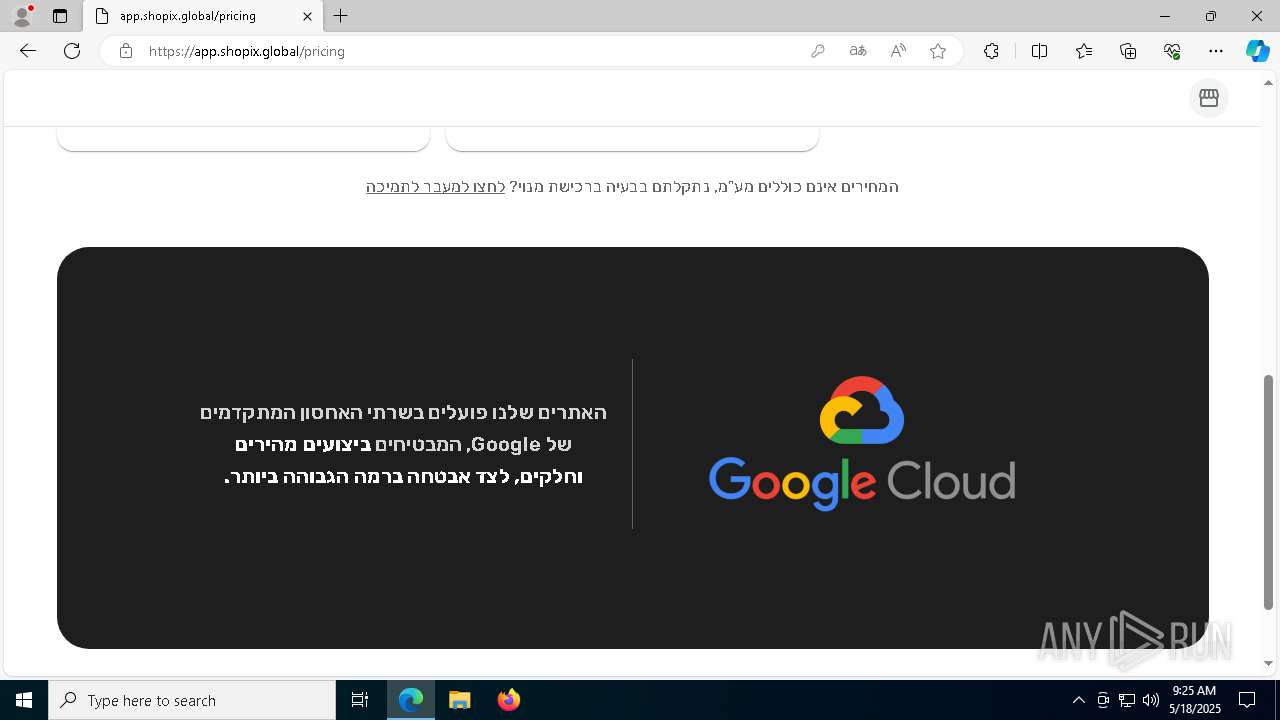This screenshot has height=720, width=1280.
Task: Click the Type here to search box
Action: (x=192, y=700)
